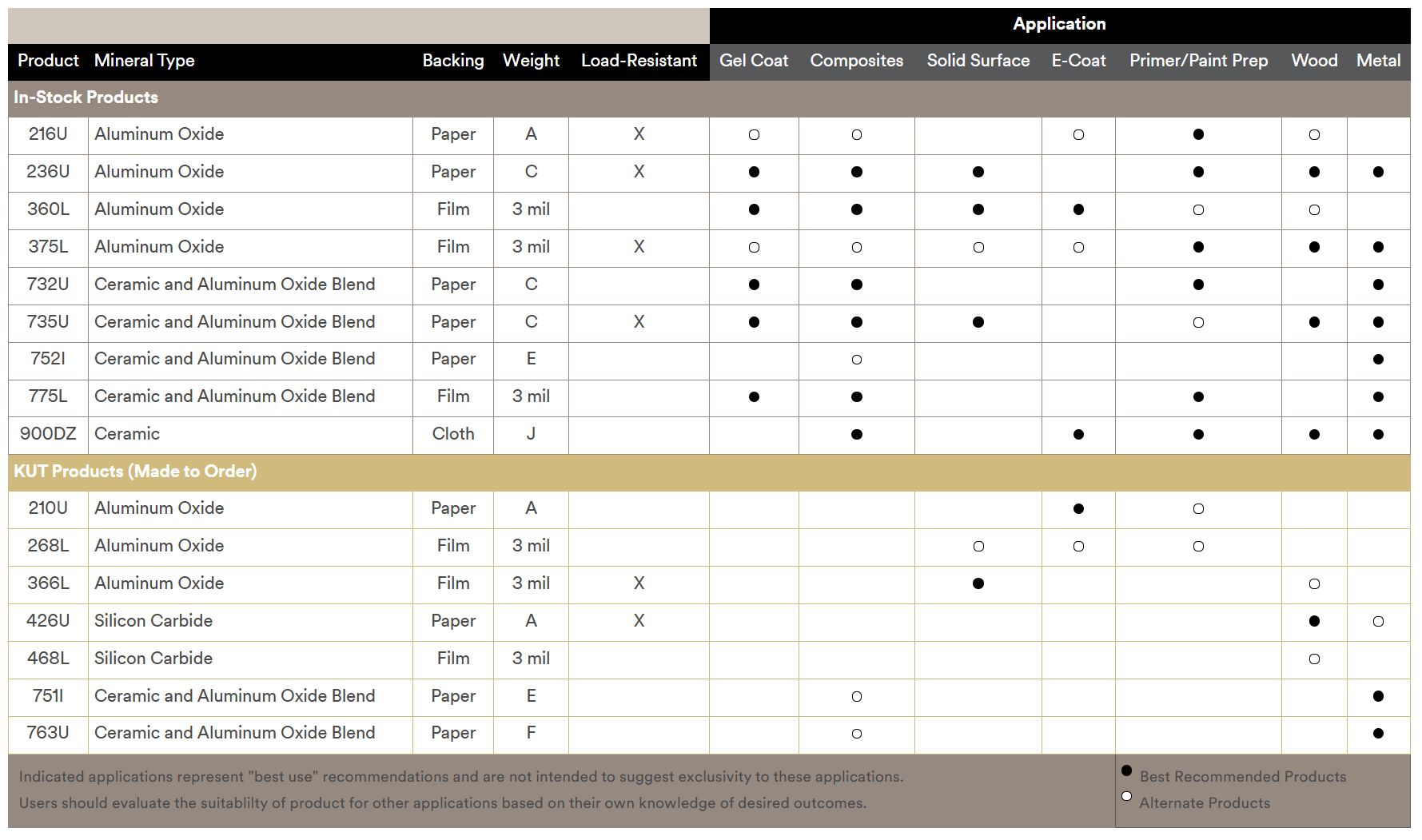Viewport: 1422px width, 840px height.
Task: Click the product code 360L
Action: (48, 209)
